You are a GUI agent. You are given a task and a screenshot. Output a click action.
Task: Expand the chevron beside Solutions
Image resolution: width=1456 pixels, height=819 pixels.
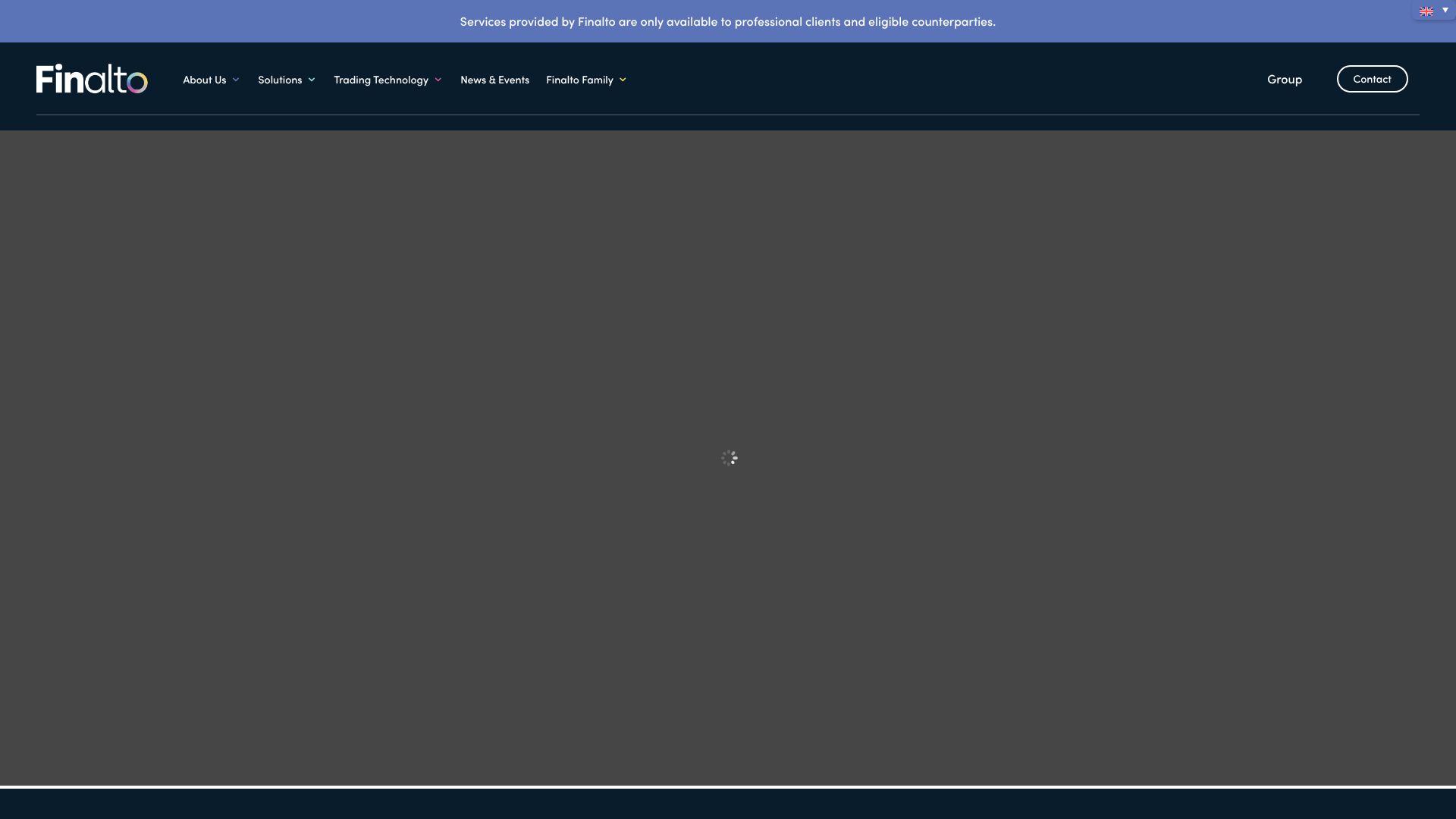[312, 80]
